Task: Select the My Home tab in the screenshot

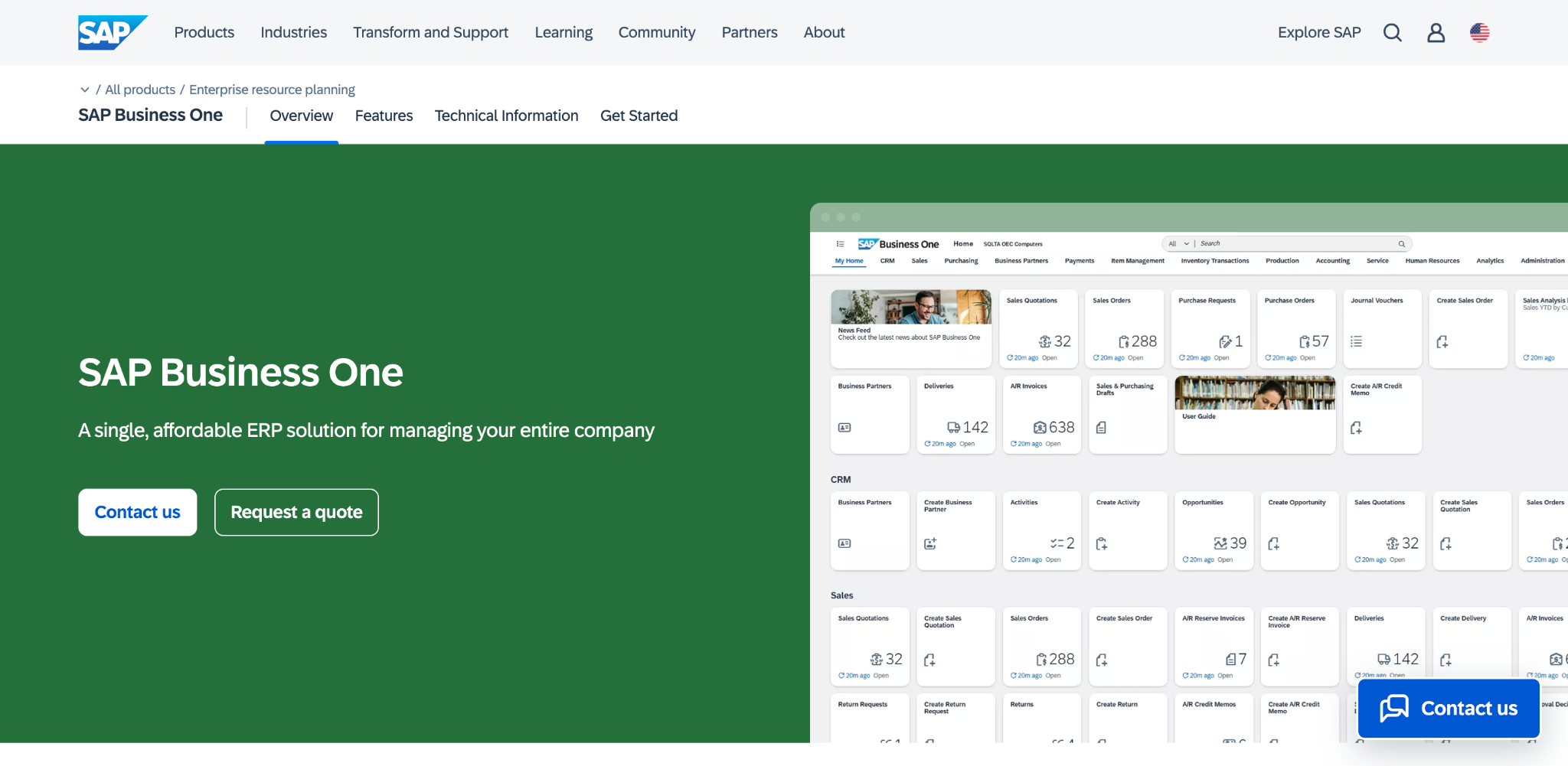Action: pos(849,261)
